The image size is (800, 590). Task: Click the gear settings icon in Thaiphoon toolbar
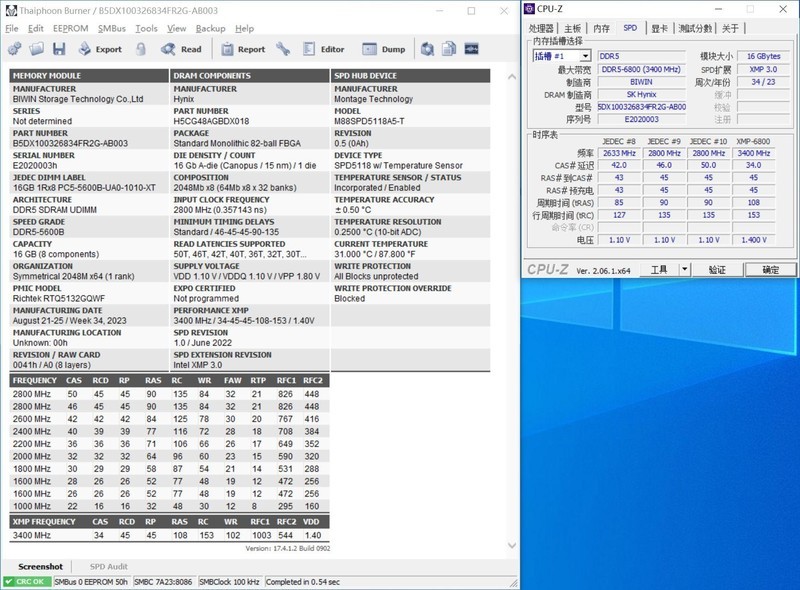point(13,49)
